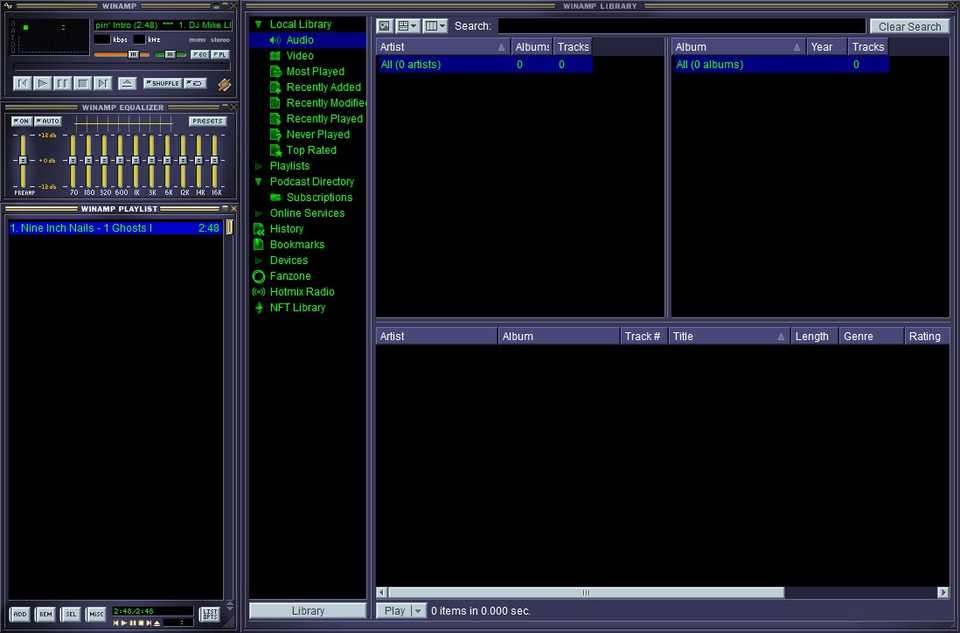The height and width of the screenshot is (633, 960).
Task: Expand the Playlists tree node
Action: point(258,166)
